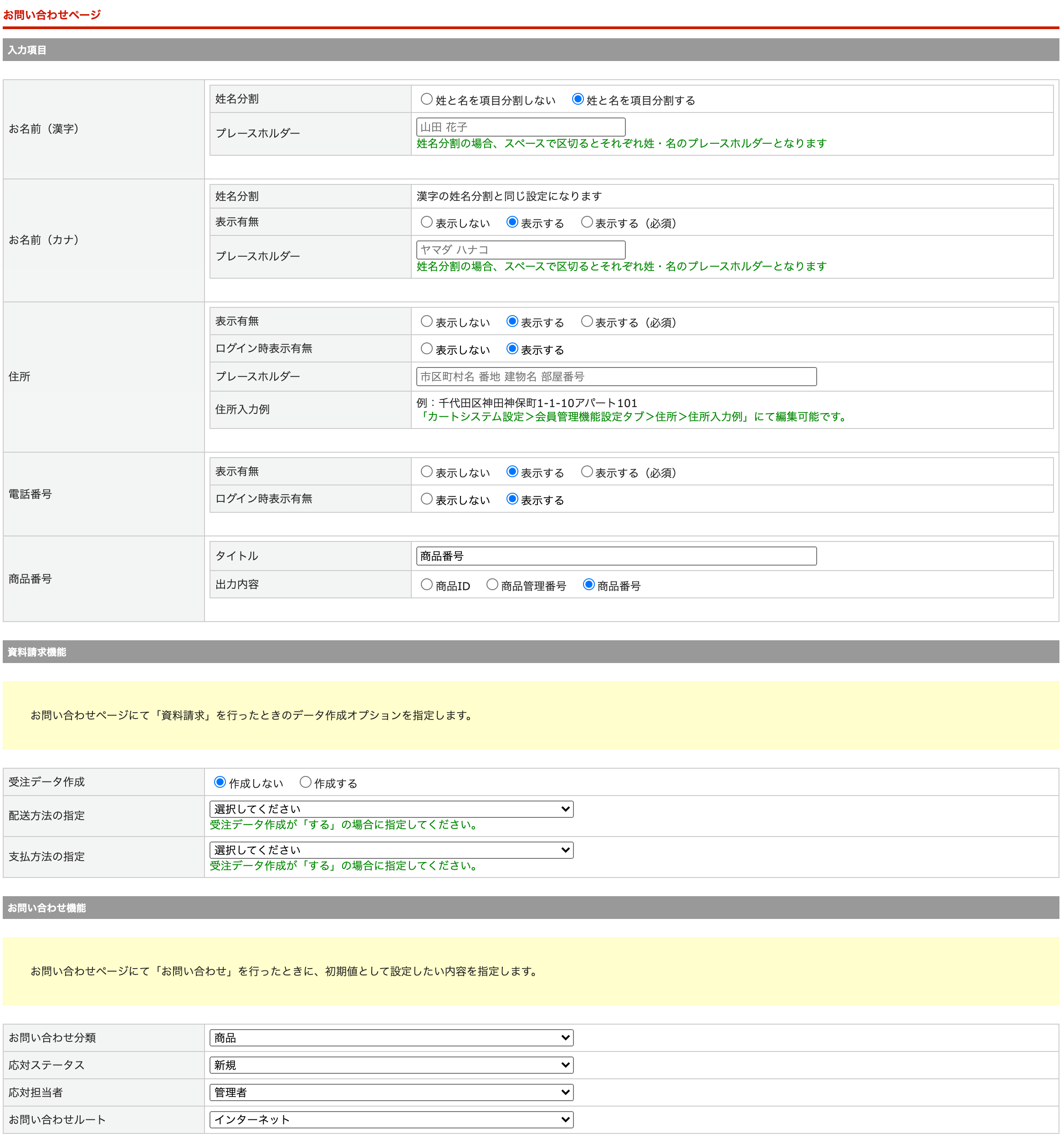This screenshot has width=1064, height=1143.
Task: Set 住所 ログイン時表示有無 to 表示しない
Action: 426,349
